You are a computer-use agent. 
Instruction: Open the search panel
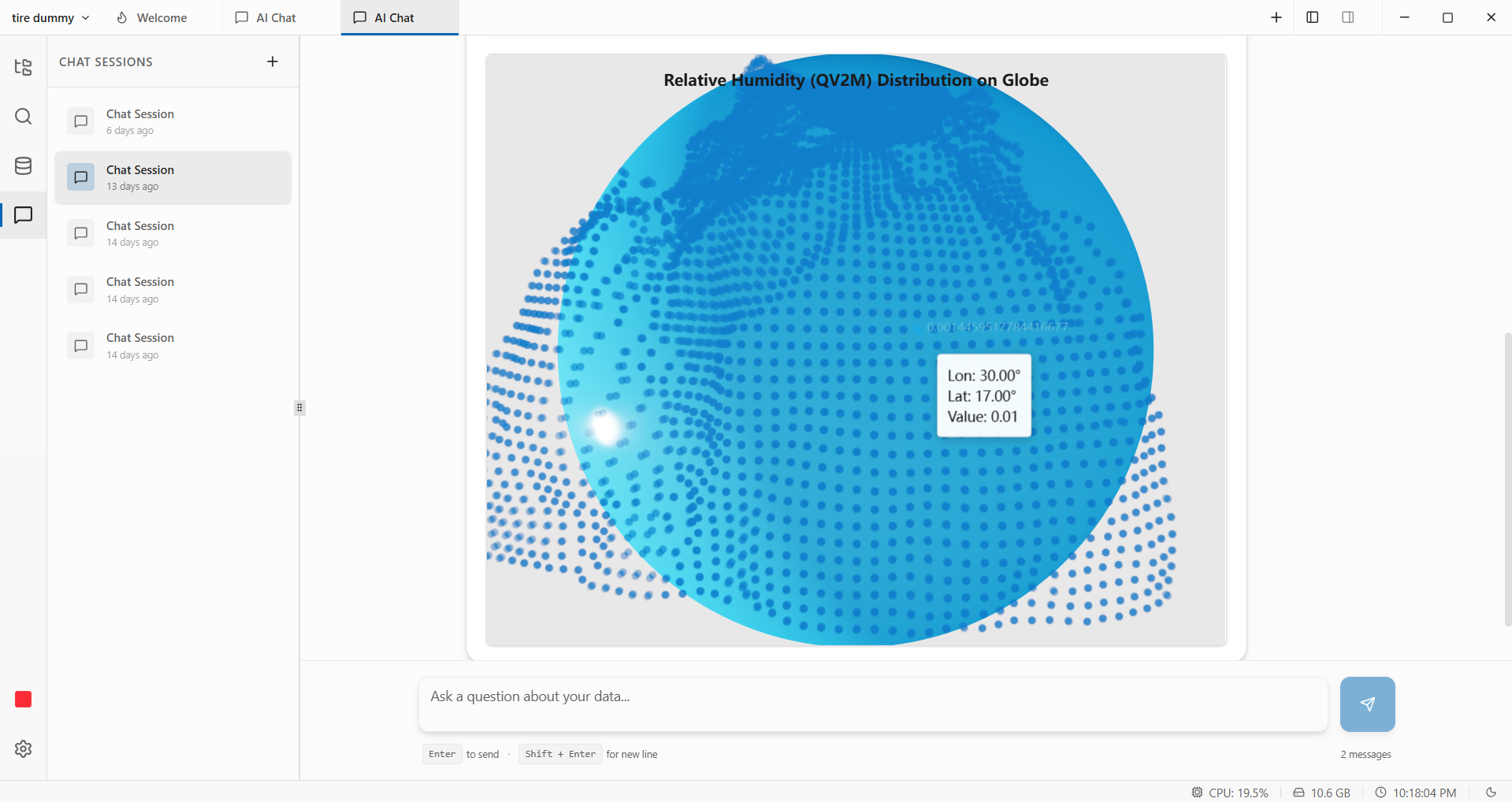[23, 117]
